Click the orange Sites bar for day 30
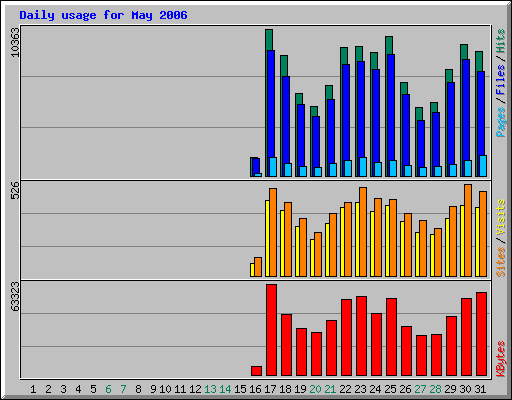The height and width of the screenshot is (400, 512). coord(468,230)
